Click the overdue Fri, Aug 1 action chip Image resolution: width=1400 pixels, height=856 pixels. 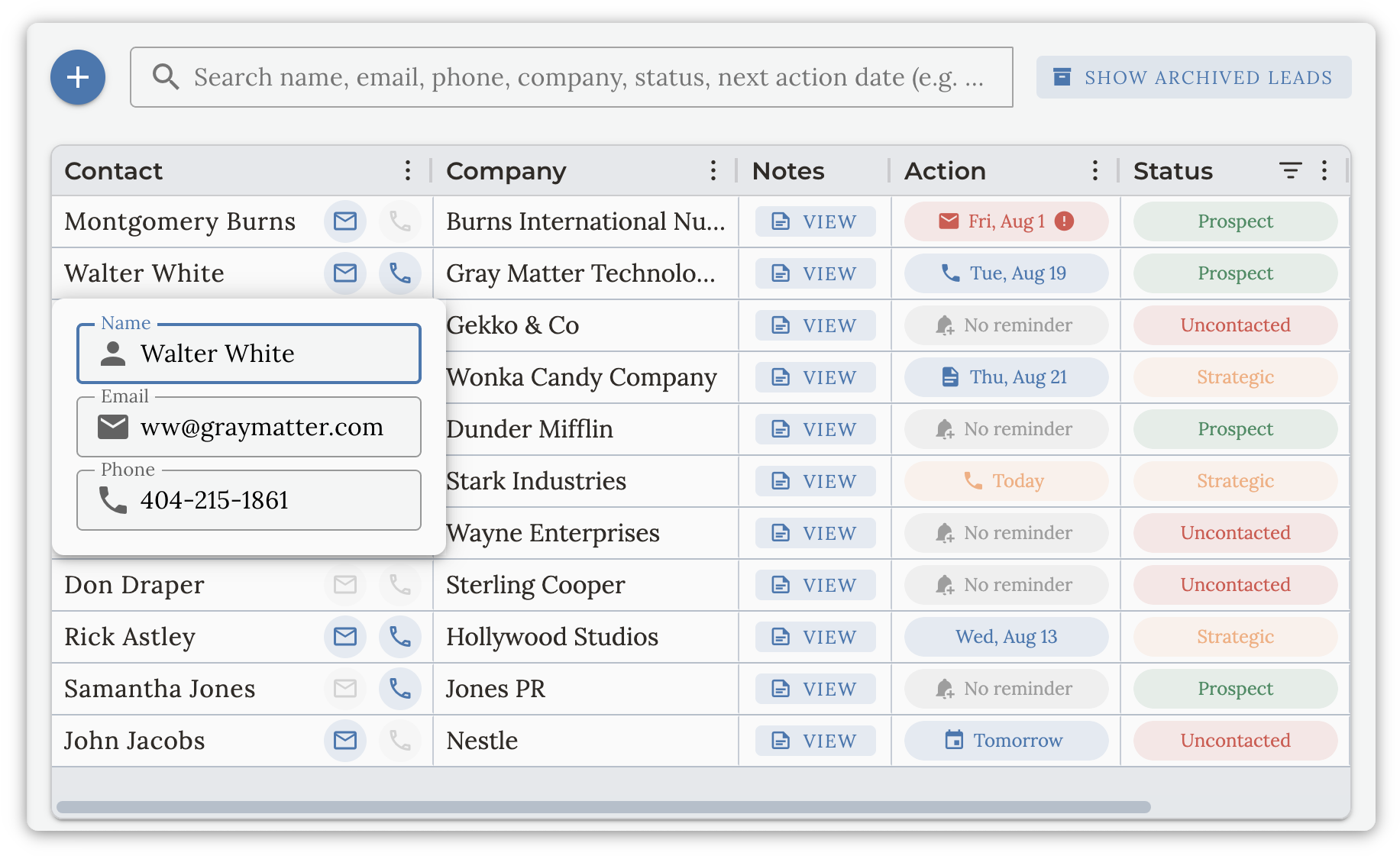click(x=1006, y=221)
